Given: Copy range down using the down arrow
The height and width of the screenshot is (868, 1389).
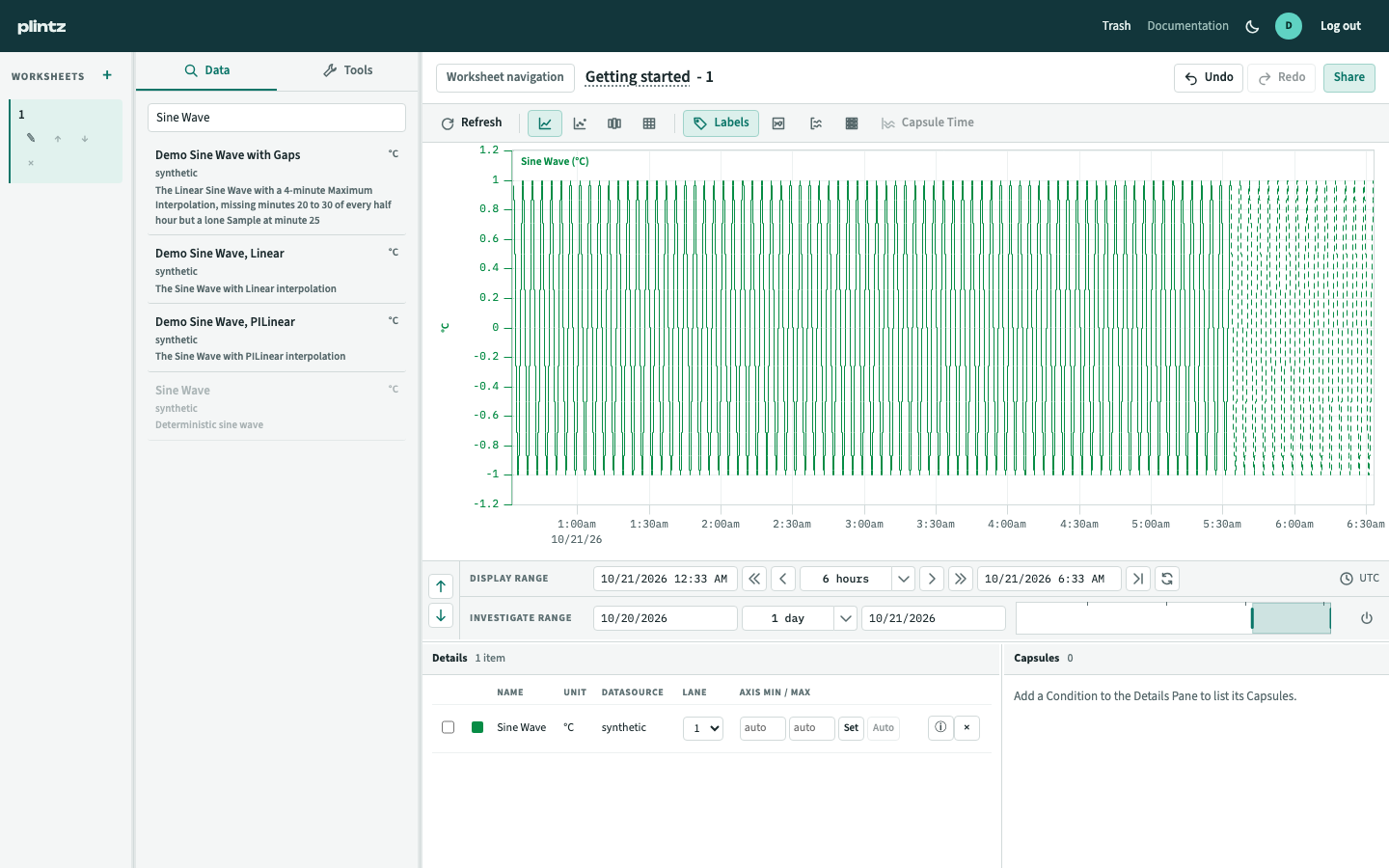Looking at the screenshot, I should (441, 615).
